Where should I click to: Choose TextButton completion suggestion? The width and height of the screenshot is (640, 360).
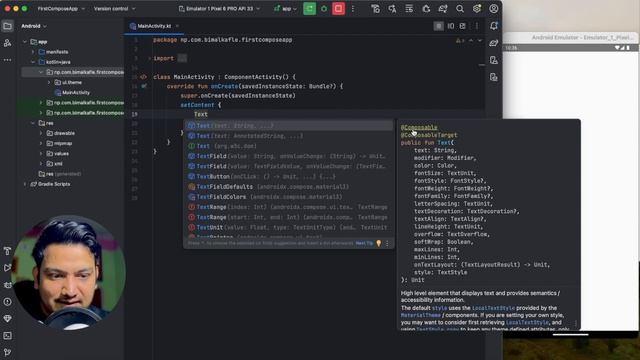tap(288, 177)
